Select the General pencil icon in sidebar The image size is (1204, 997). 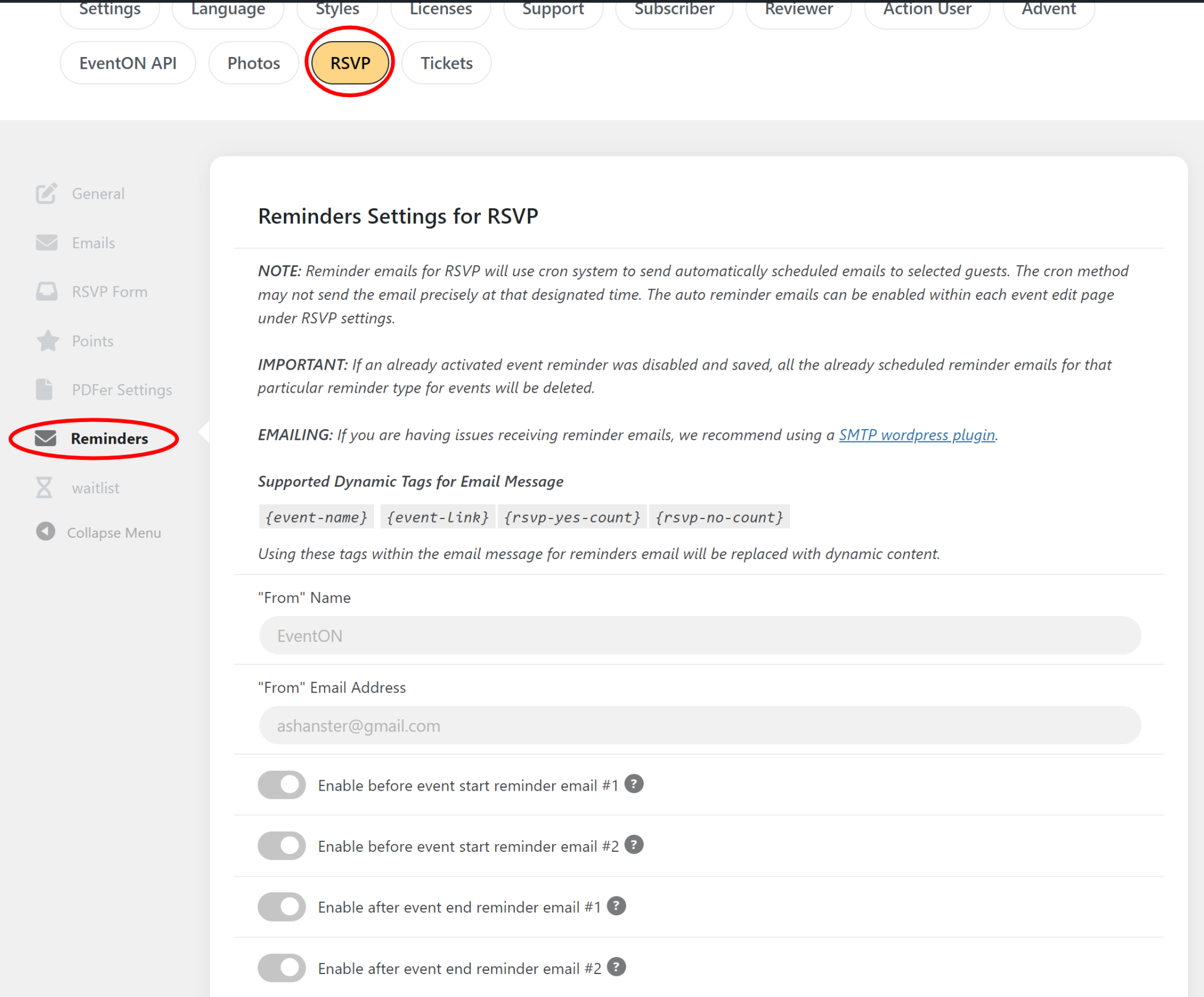pos(46,193)
